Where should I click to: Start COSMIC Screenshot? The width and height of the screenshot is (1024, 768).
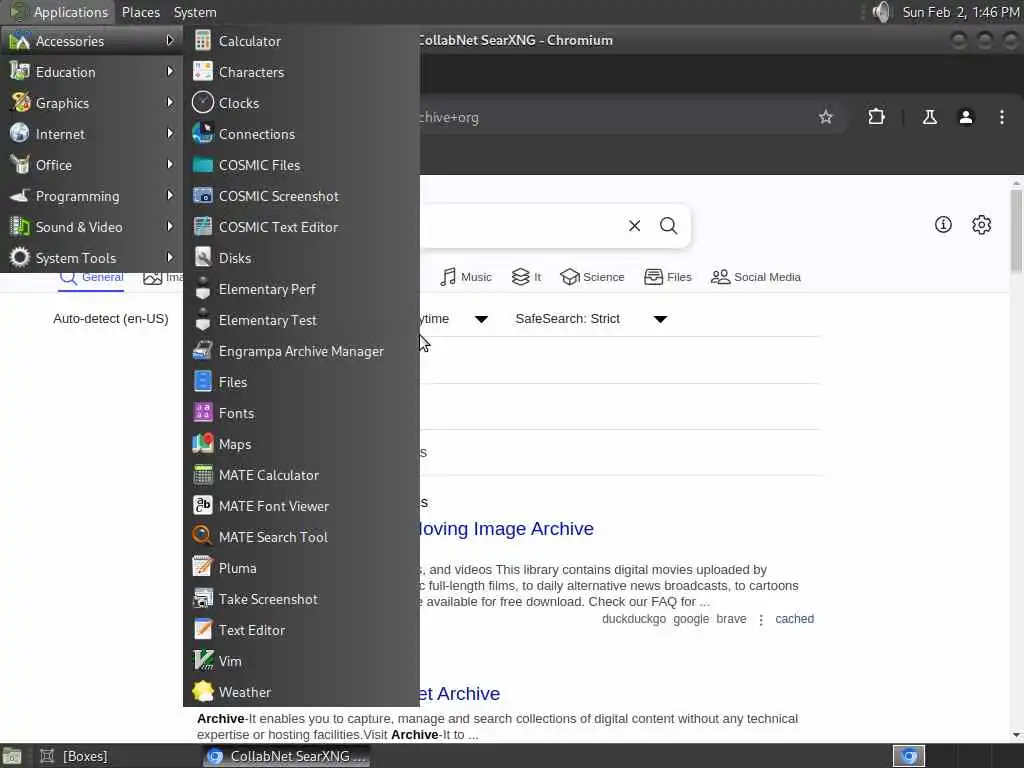[x=301, y=196]
